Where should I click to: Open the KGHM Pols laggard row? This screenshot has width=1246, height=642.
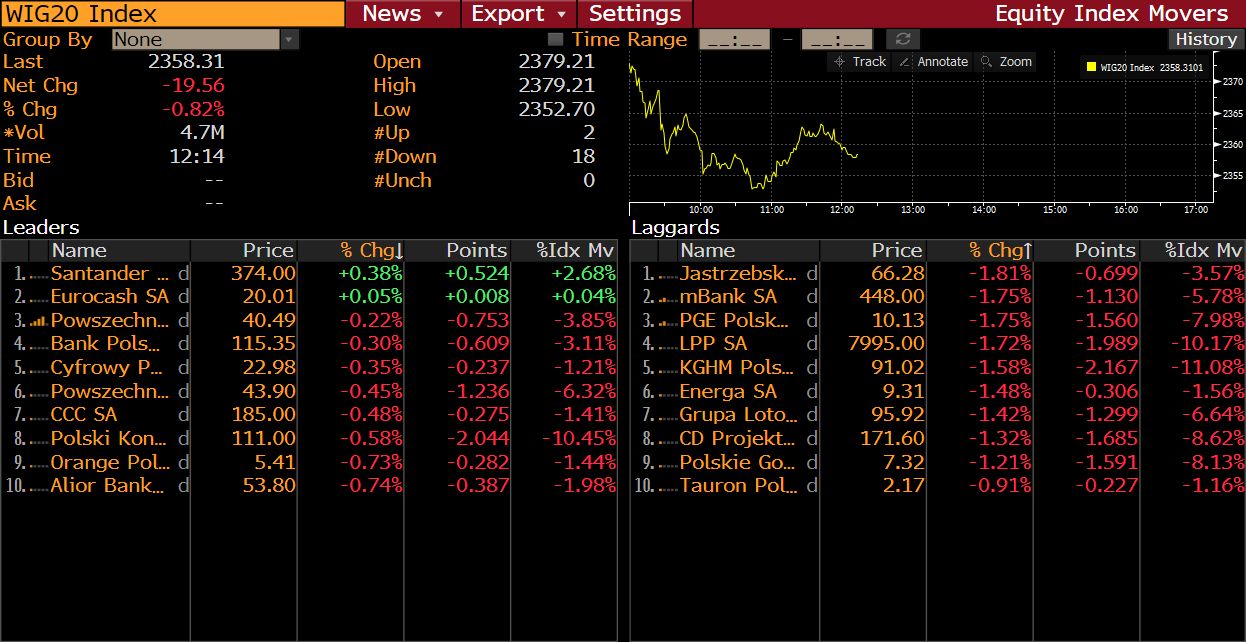pos(738,368)
